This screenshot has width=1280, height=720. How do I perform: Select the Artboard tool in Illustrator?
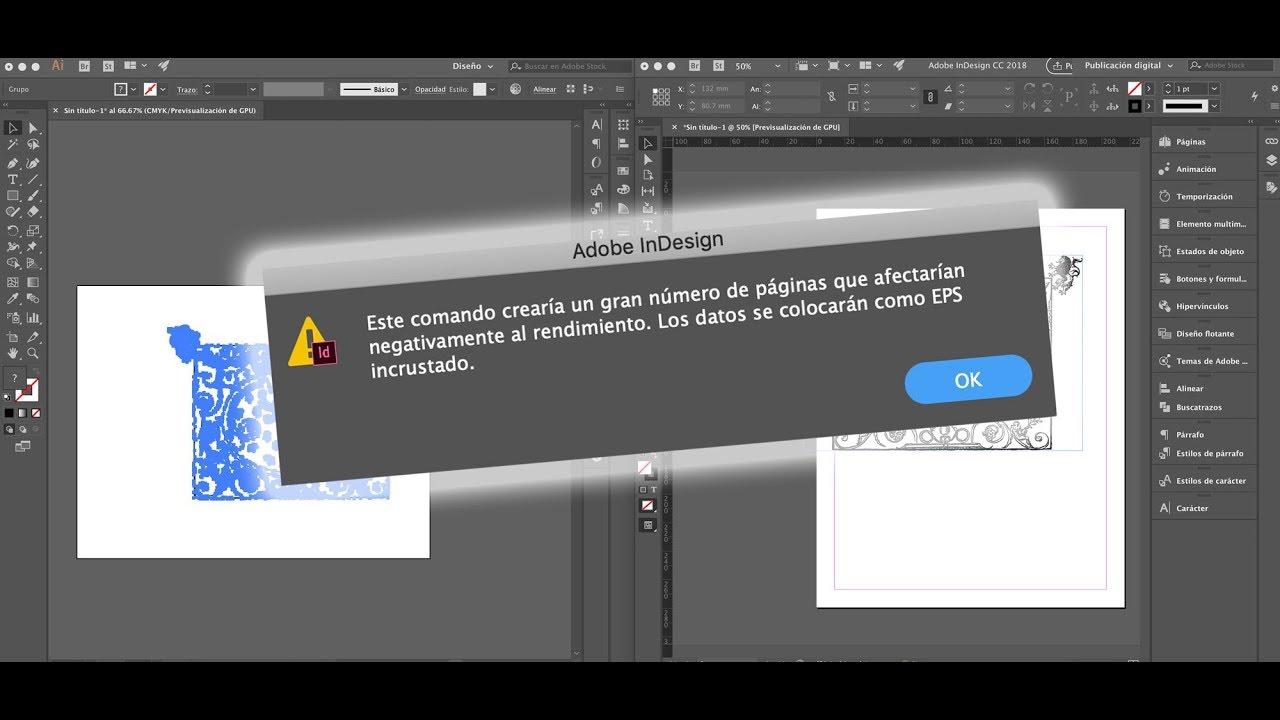[12, 336]
